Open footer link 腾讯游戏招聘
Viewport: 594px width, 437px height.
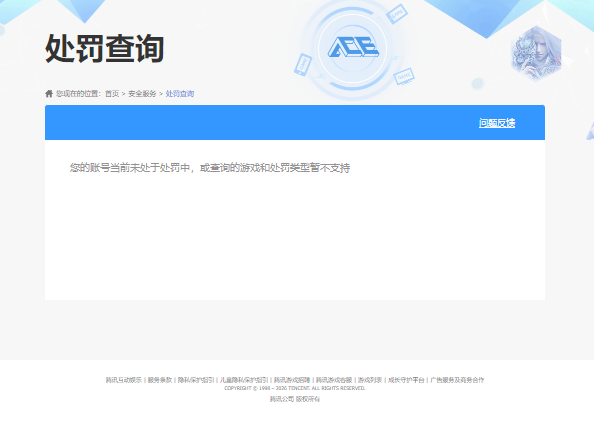click(292, 380)
